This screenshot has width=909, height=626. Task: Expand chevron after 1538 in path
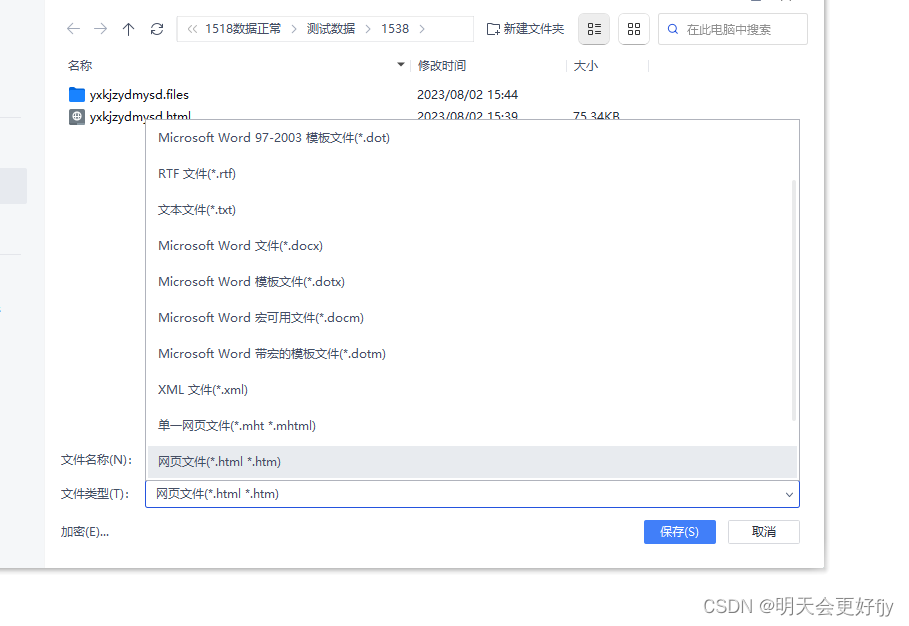pyautogui.click(x=421, y=29)
